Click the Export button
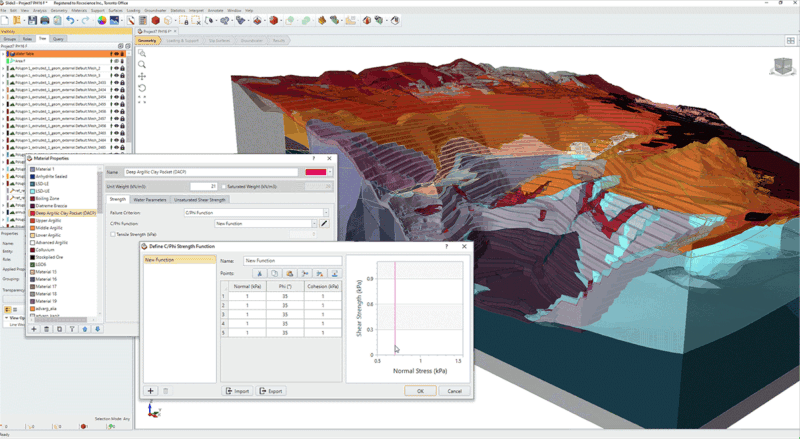 pyautogui.click(x=271, y=391)
